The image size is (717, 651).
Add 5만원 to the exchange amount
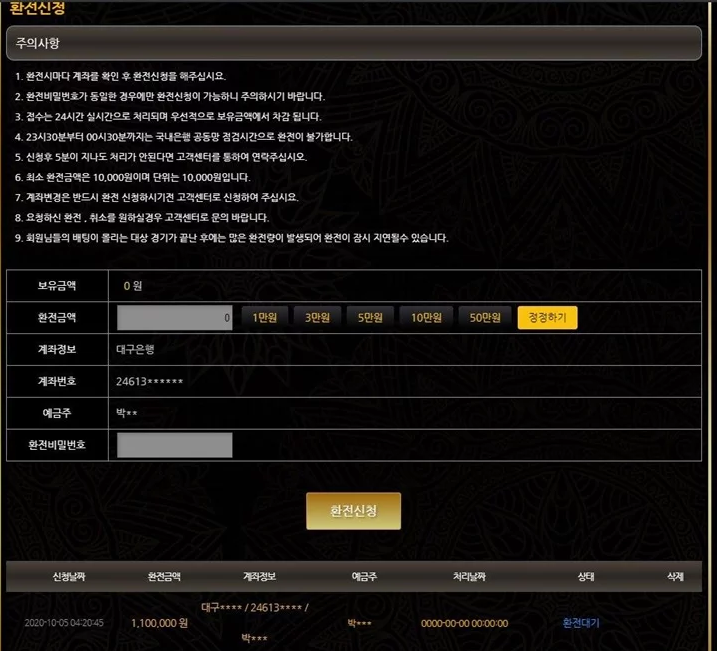[371, 318]
